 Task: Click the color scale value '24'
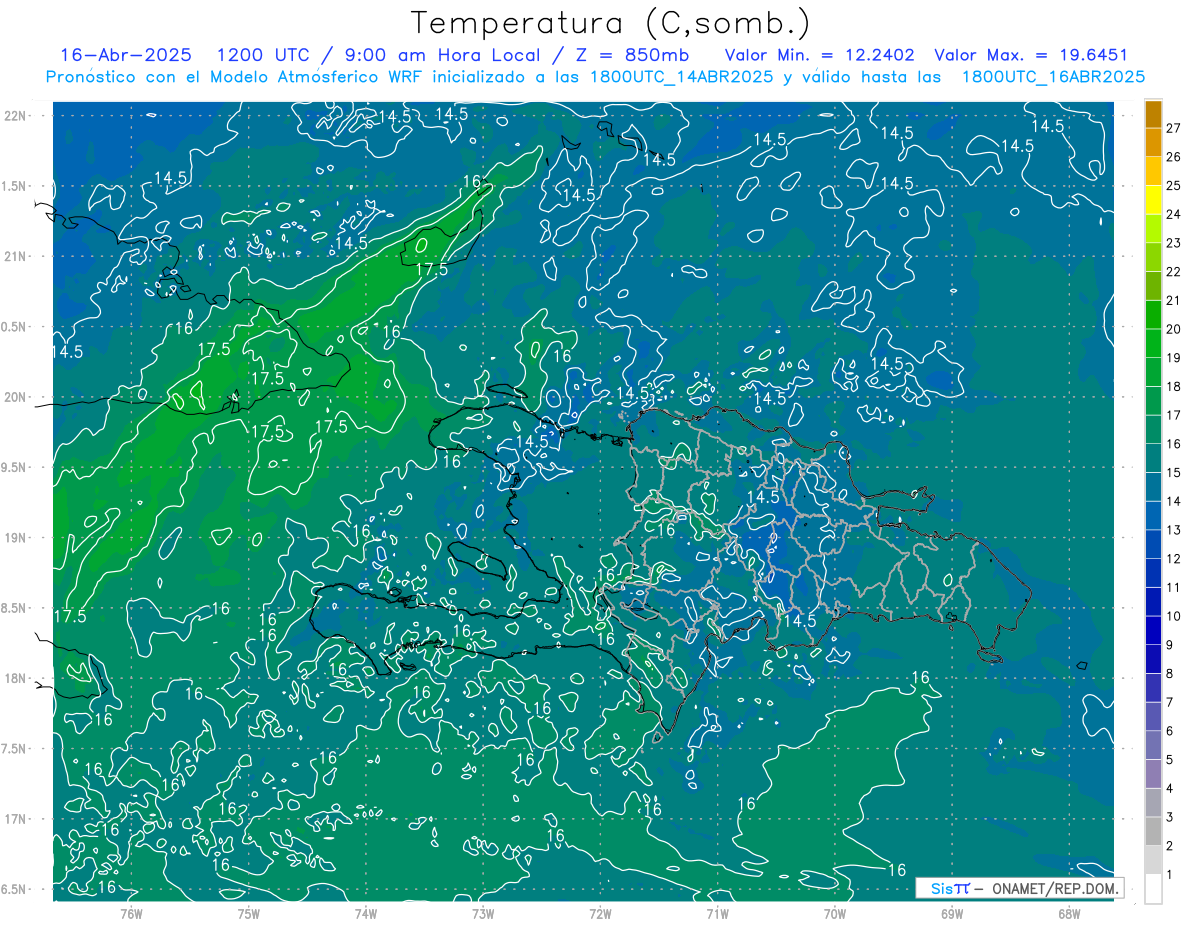pyautogui.click(x=1174, y=214)
